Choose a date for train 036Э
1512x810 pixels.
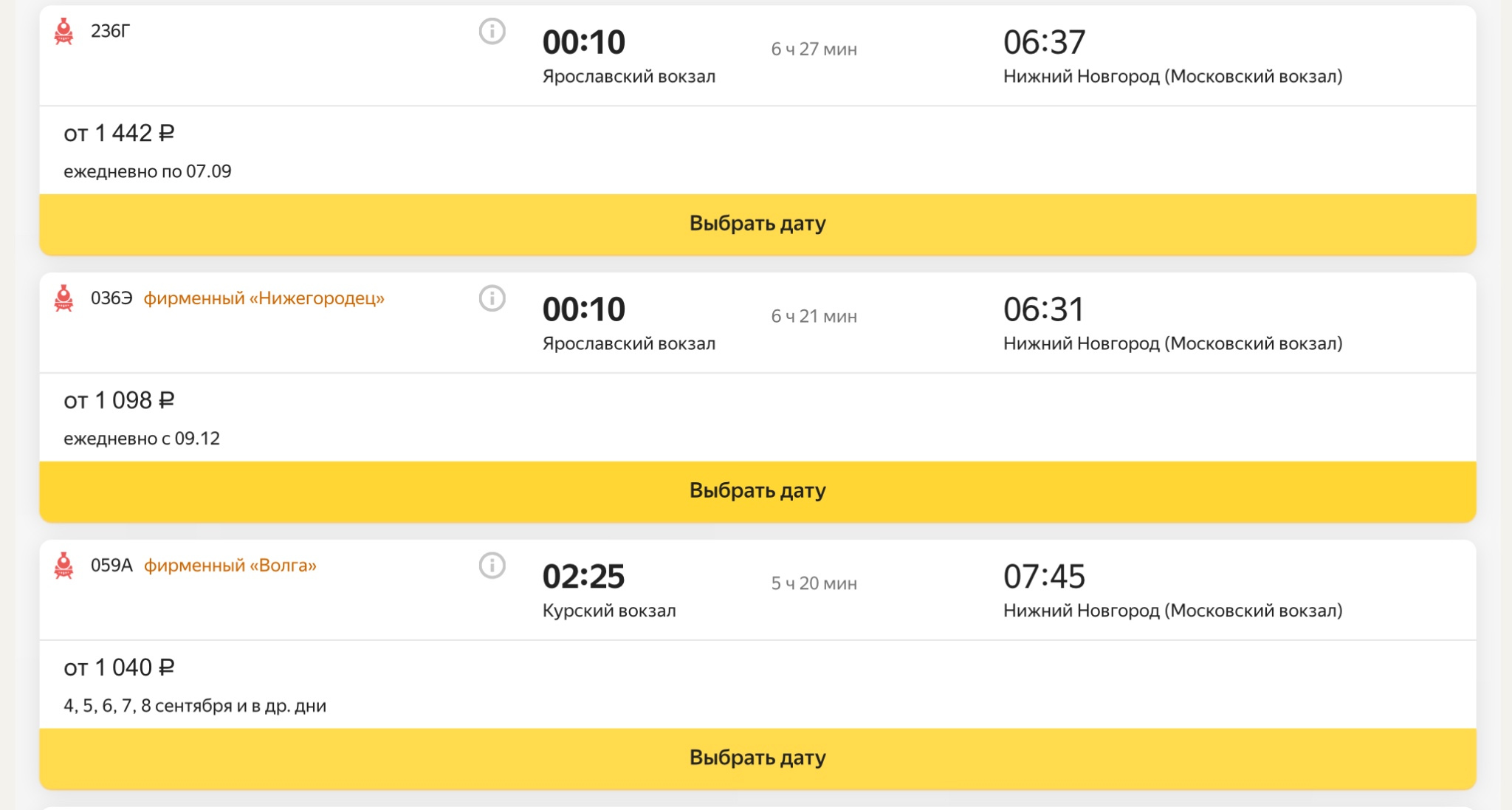(x=757, y=491)
